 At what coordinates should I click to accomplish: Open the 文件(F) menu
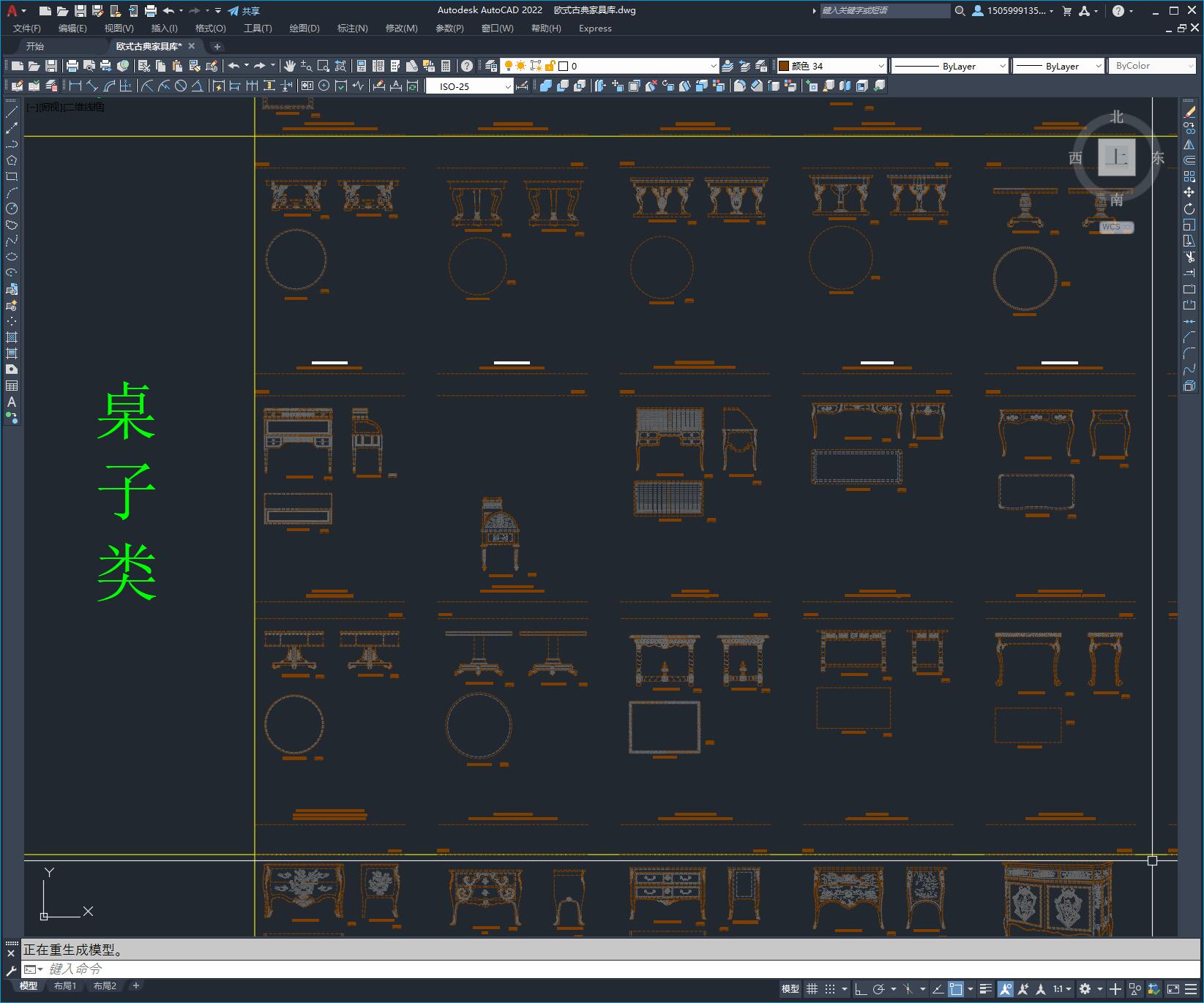(x=27, y=29)
